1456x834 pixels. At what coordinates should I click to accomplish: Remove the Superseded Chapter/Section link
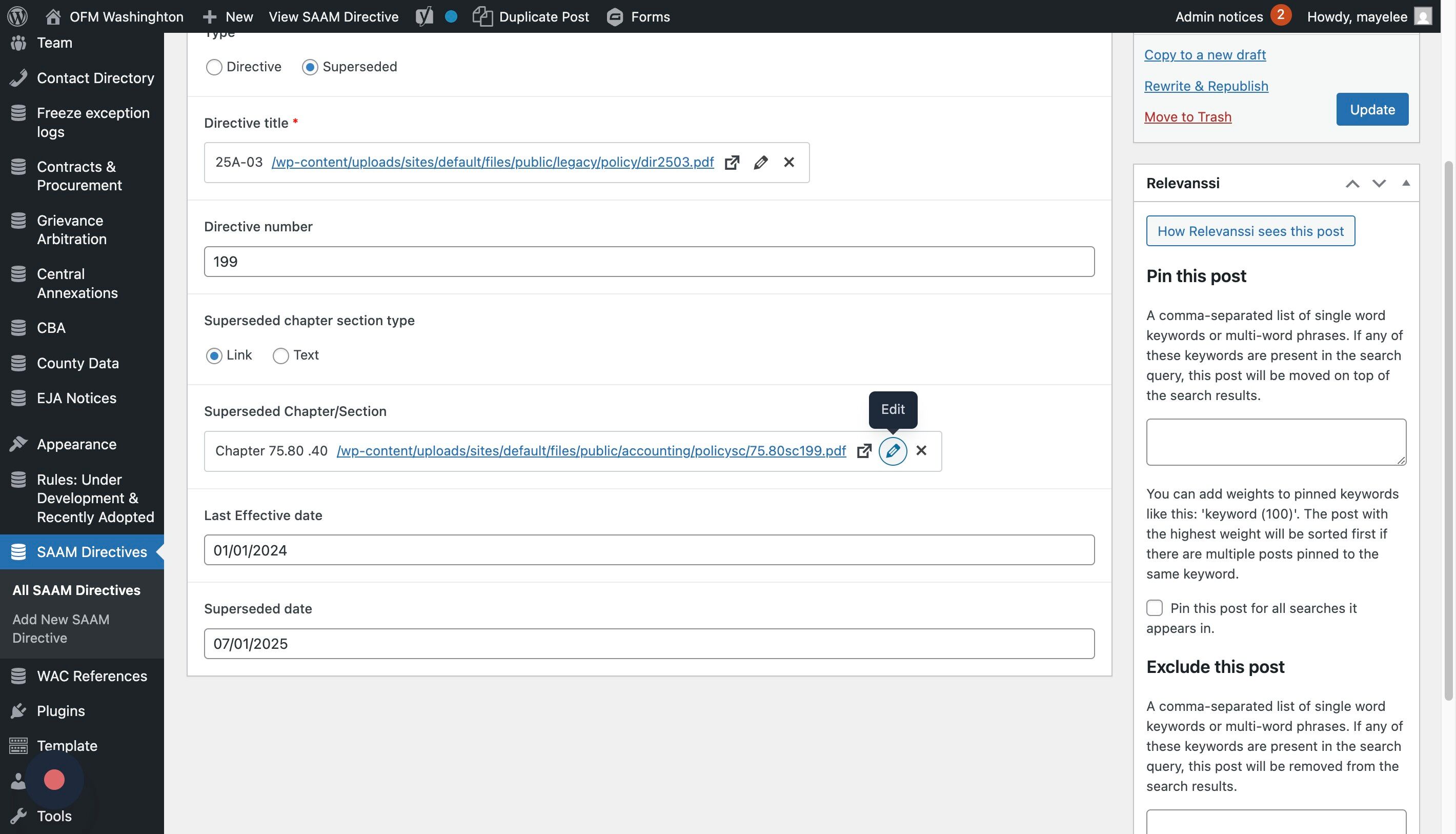point(921,451)
